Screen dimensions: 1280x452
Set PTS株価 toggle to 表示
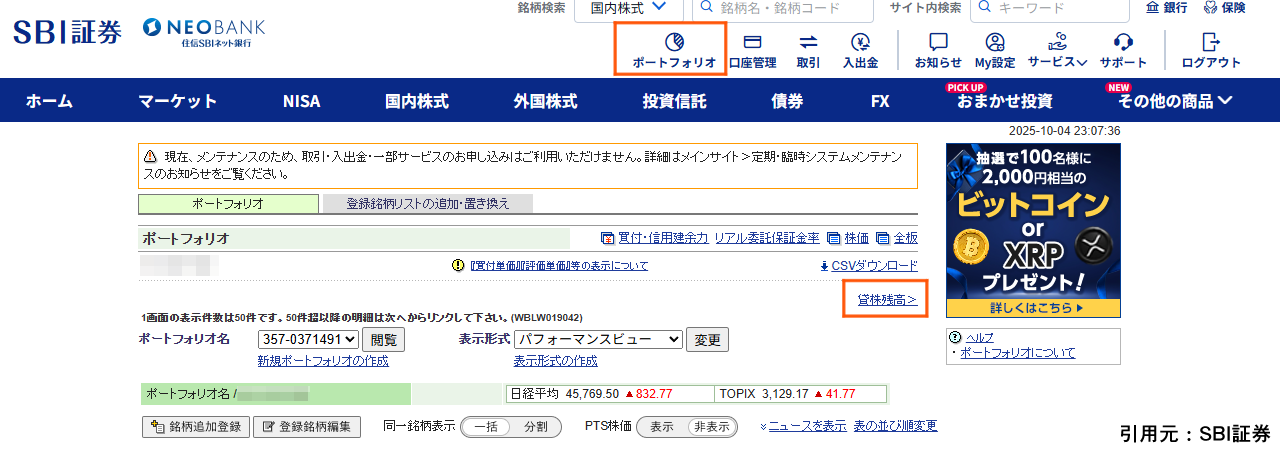click(x=662, y=427)
